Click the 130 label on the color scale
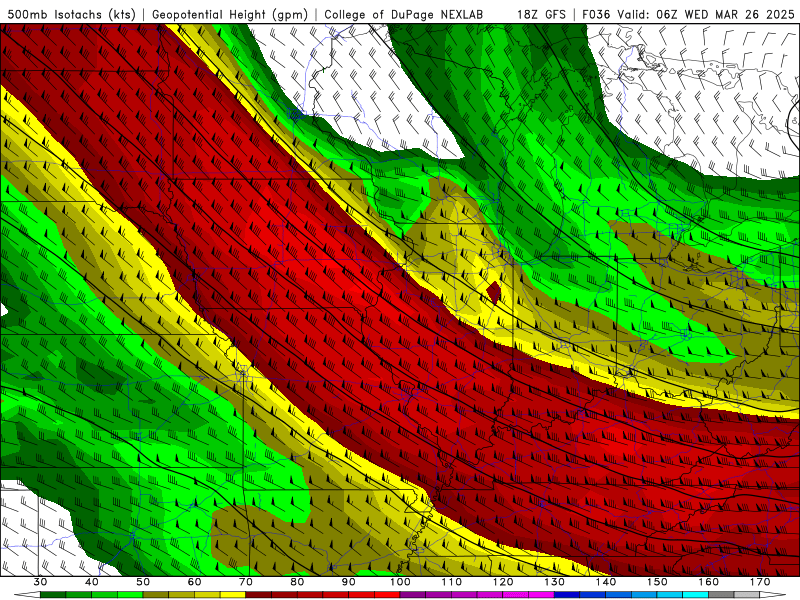This screenshot has width=800, height=600. click(x=554, y=582)
